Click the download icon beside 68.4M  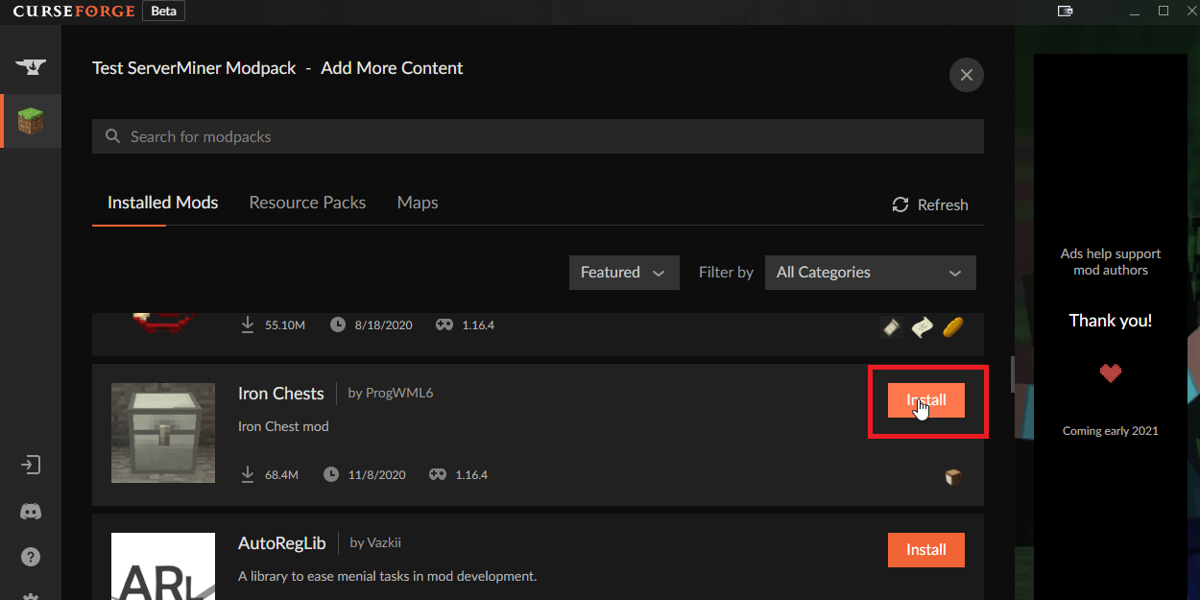coord(248,474)
